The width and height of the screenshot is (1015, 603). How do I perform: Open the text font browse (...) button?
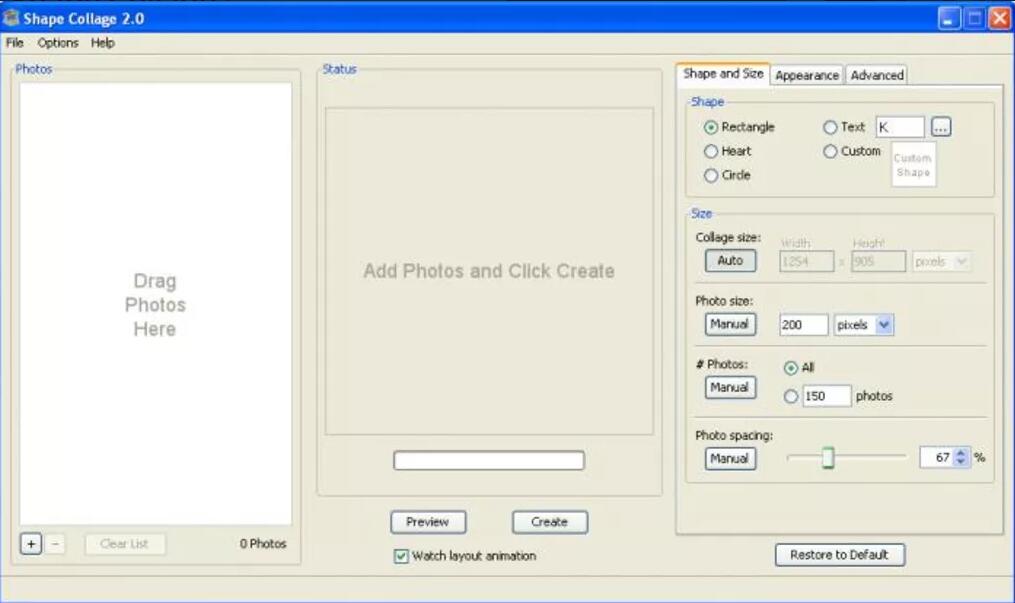point(941,127)
